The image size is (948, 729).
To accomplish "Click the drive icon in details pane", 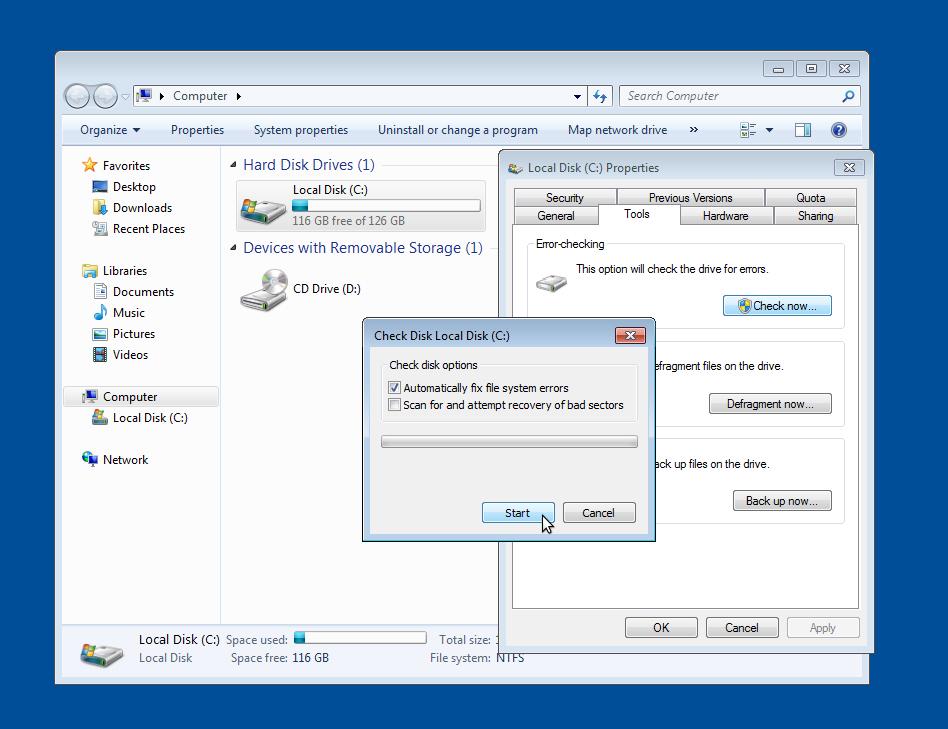I will [102, 654].
